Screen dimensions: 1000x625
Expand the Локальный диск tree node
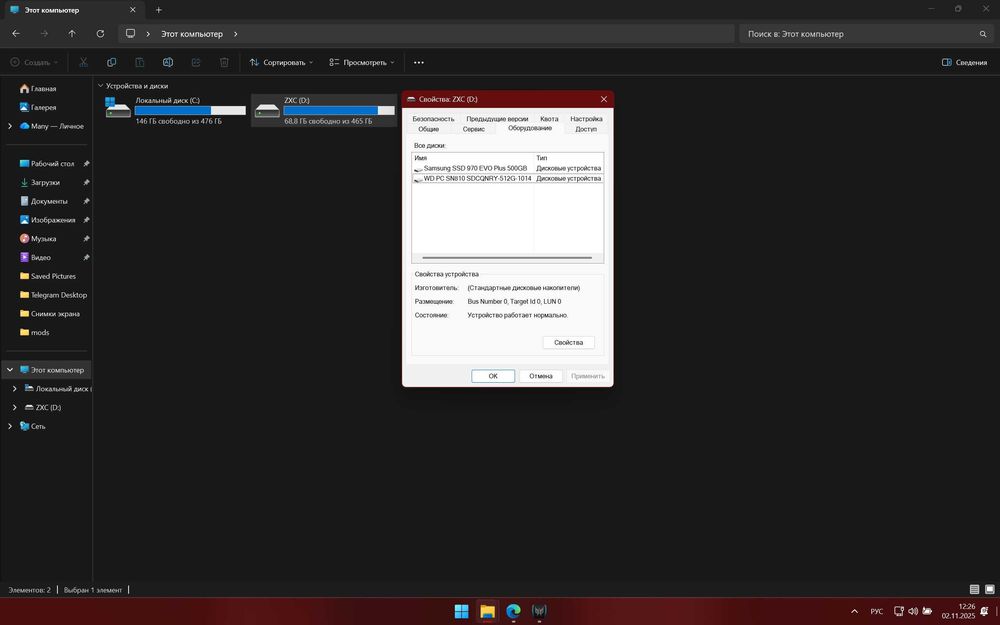(15, 389)
